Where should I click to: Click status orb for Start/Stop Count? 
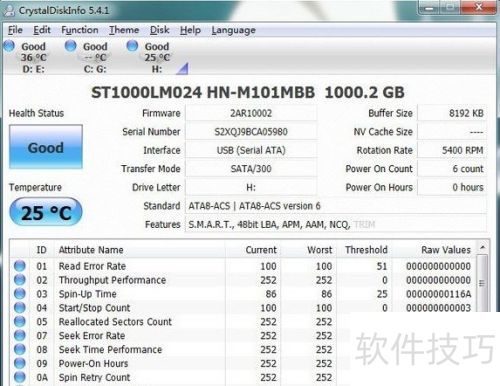click(20, 307)
